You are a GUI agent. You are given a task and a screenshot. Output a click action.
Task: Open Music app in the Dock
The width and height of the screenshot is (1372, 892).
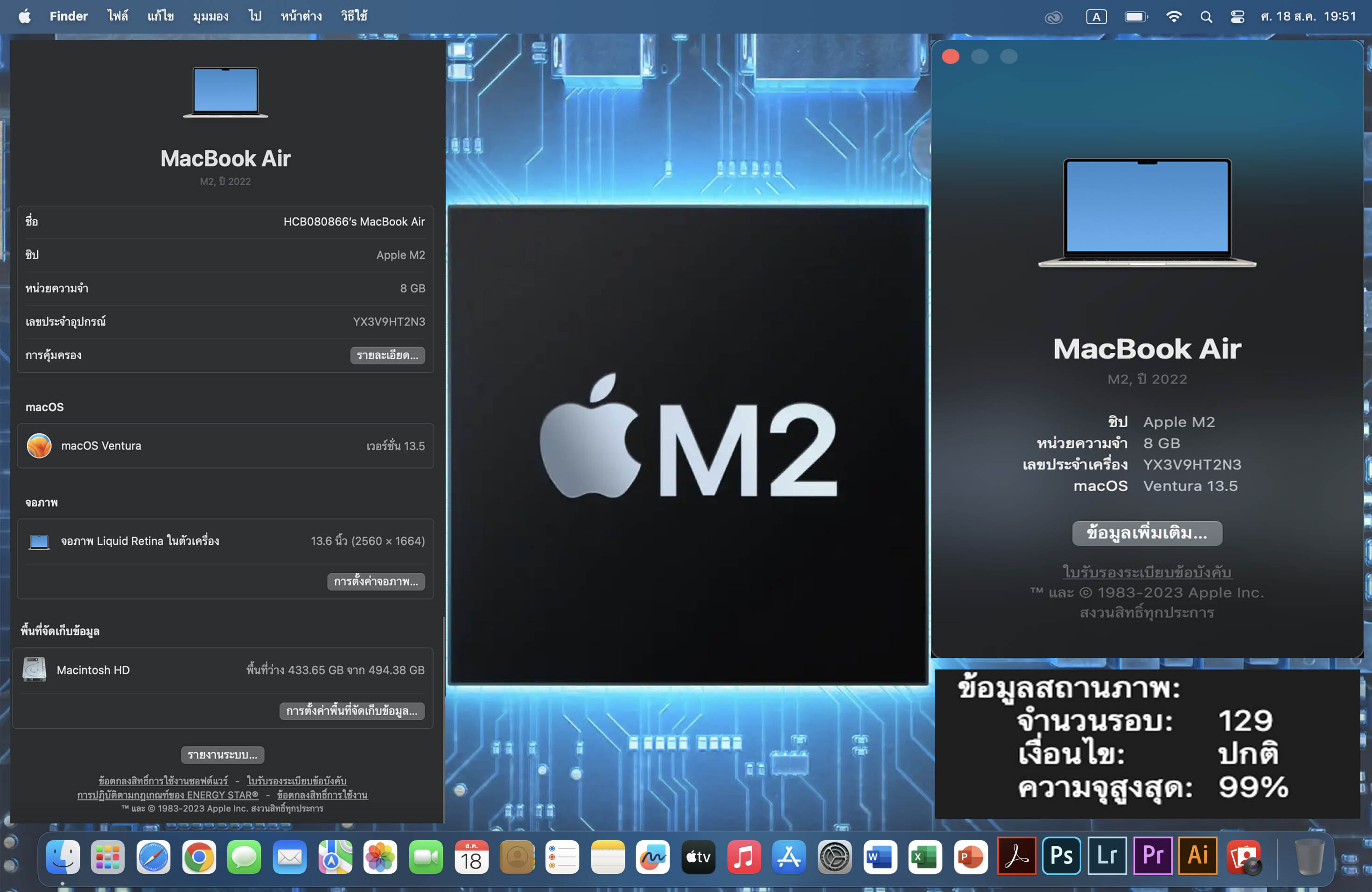pos(744,857)
